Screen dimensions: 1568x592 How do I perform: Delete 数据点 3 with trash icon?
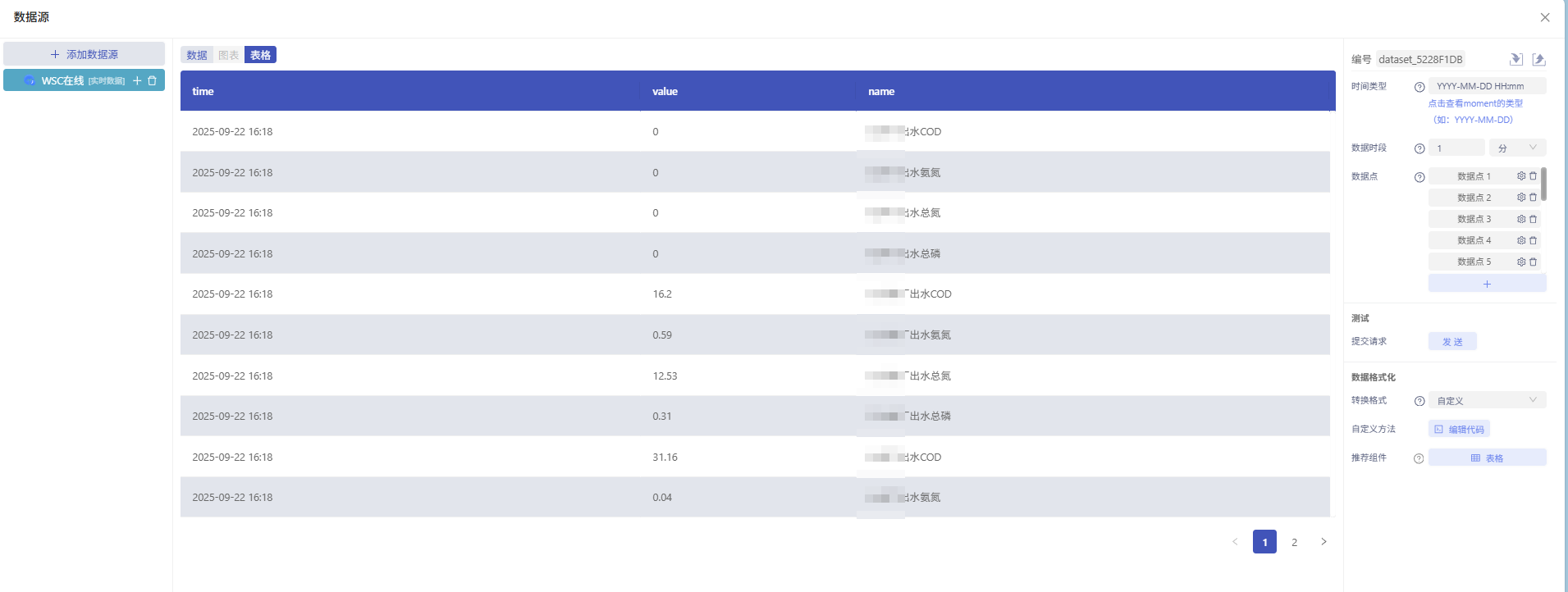1533,219
